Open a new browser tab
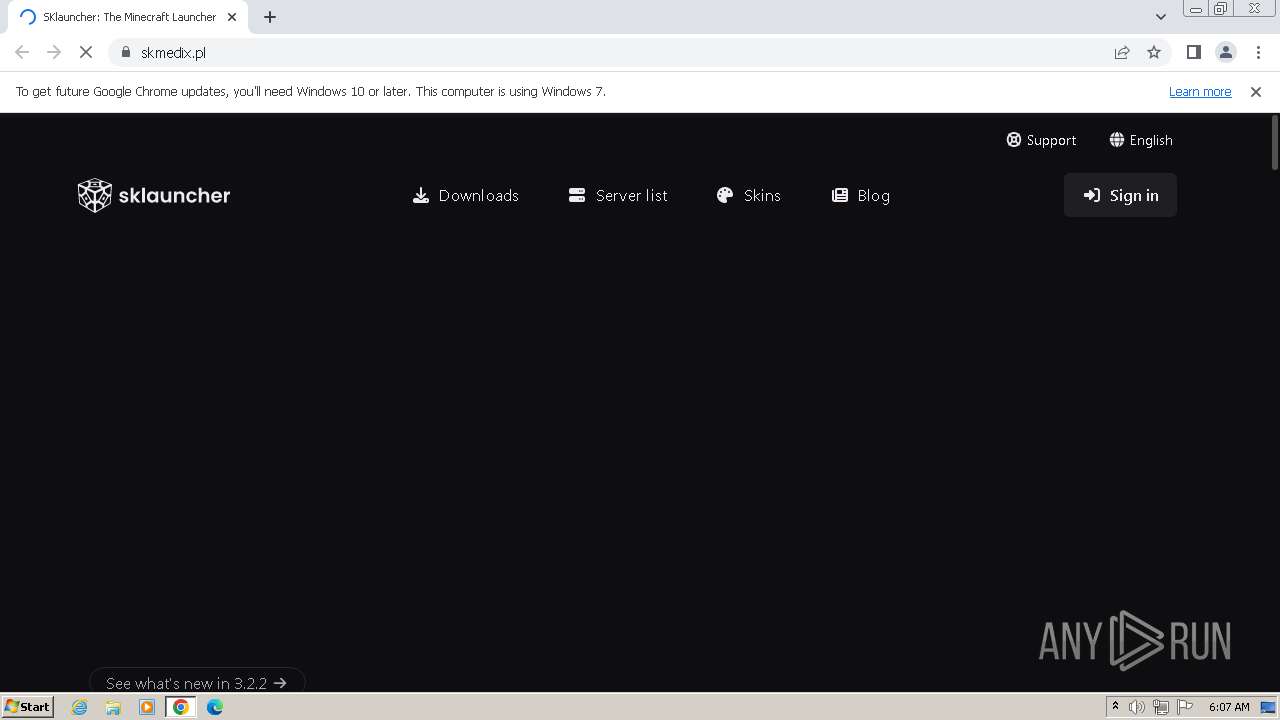This screenshot has width=1280, height=720. pos(270,17)
